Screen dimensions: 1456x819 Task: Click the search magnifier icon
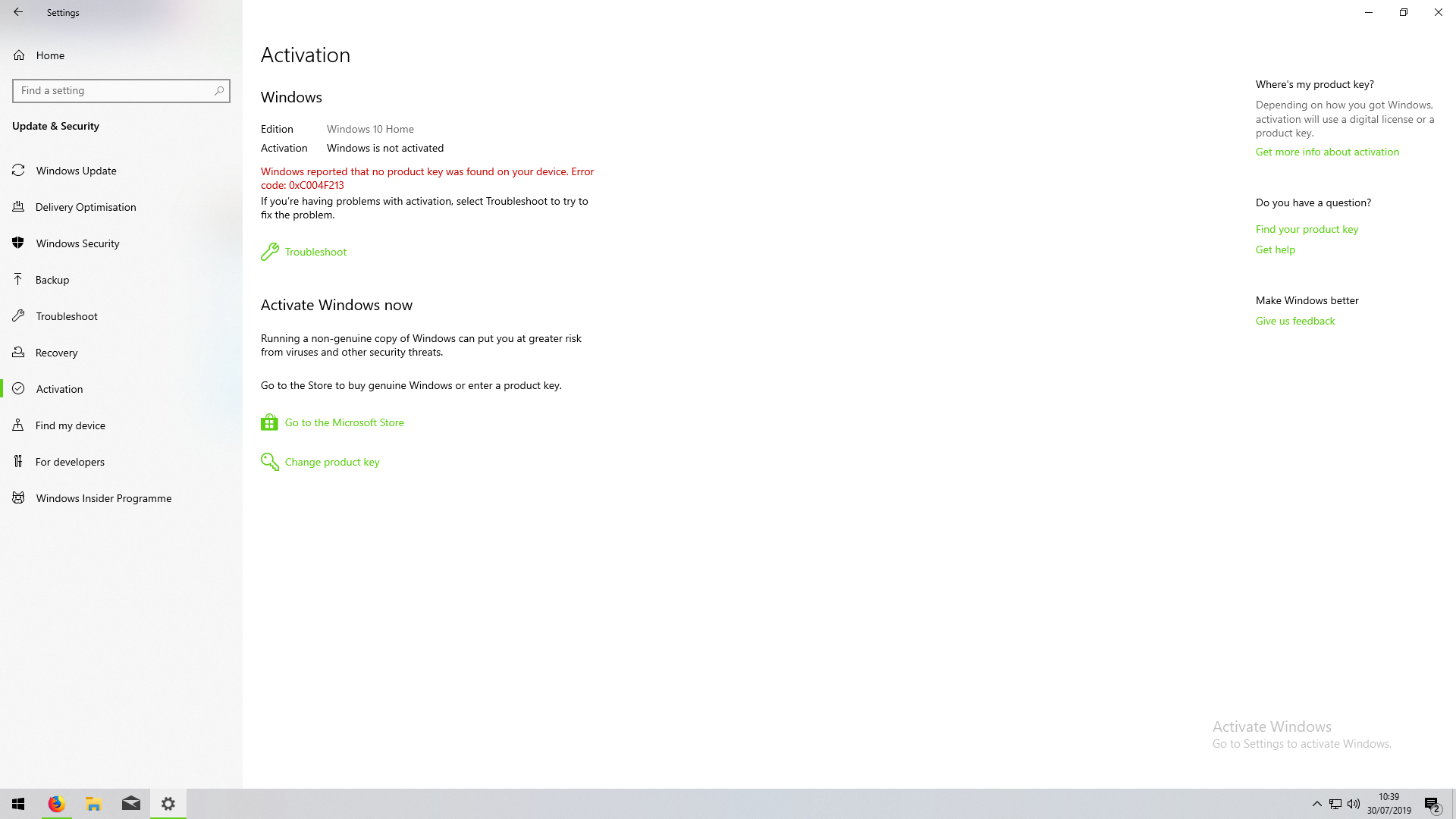[219, 90]
